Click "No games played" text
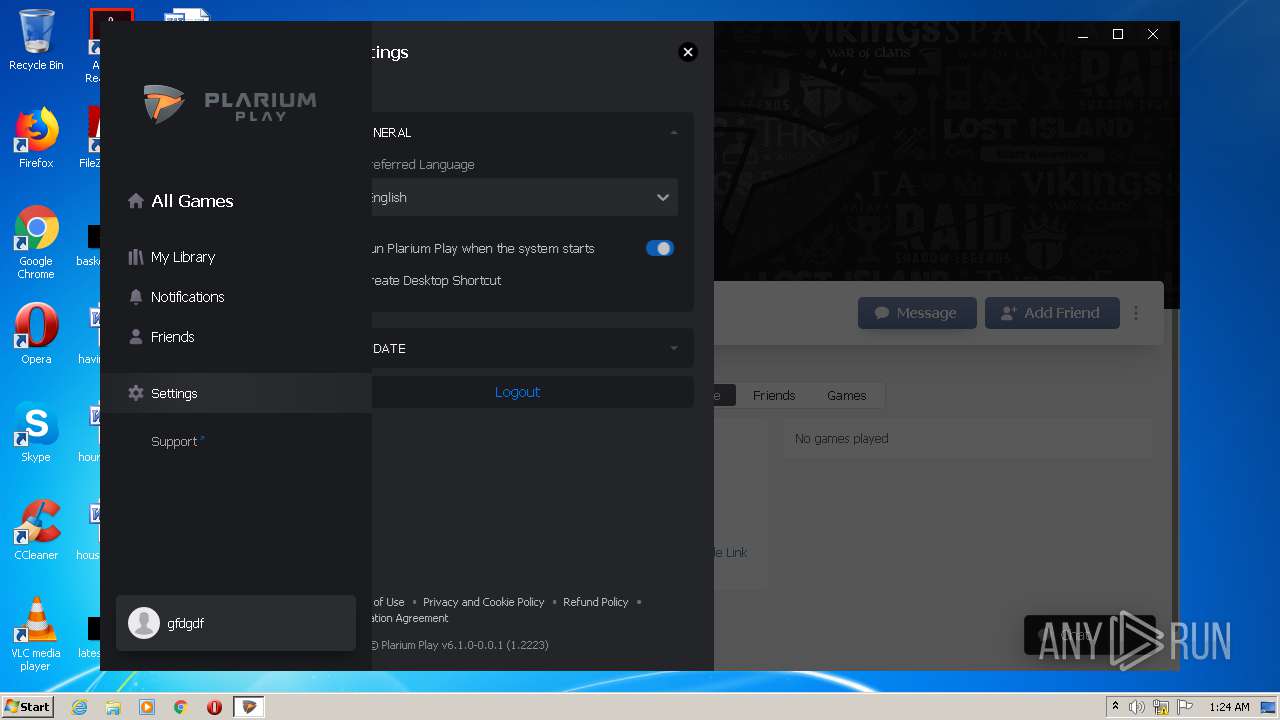 point(841,438)
